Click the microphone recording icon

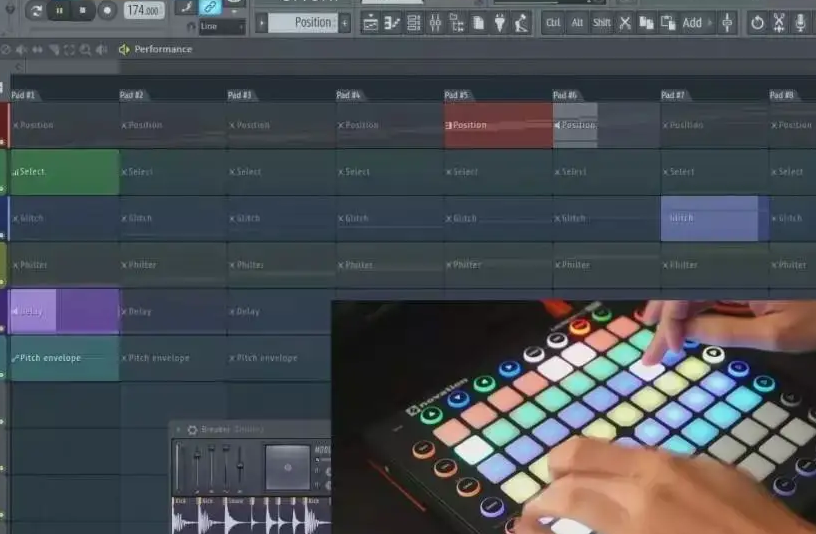[x=800, y=22]
